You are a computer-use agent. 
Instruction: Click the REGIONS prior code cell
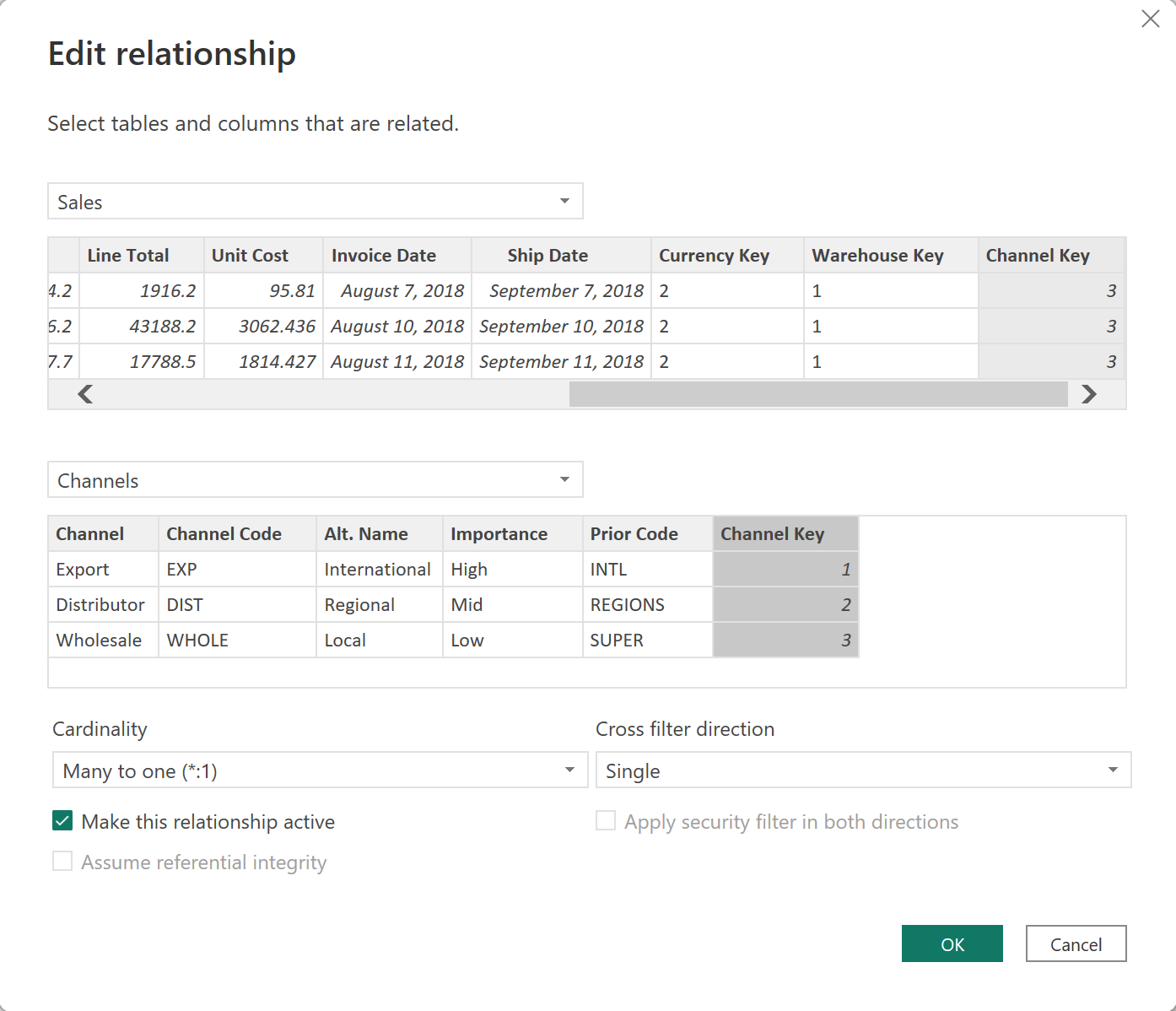647,605
